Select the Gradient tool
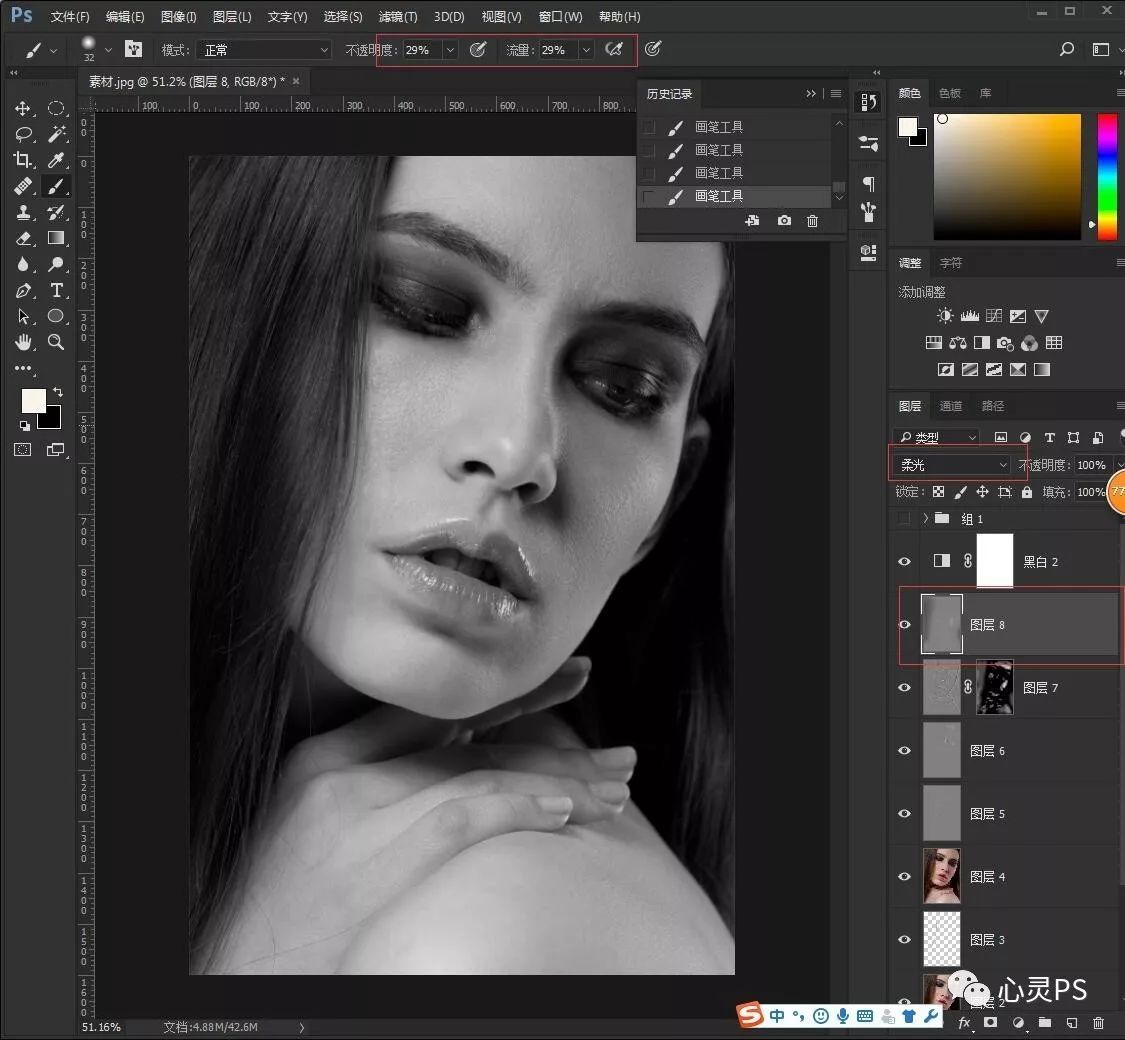Image resolution: width=1125 pixels, height=1040 pixels. [56, 238]
